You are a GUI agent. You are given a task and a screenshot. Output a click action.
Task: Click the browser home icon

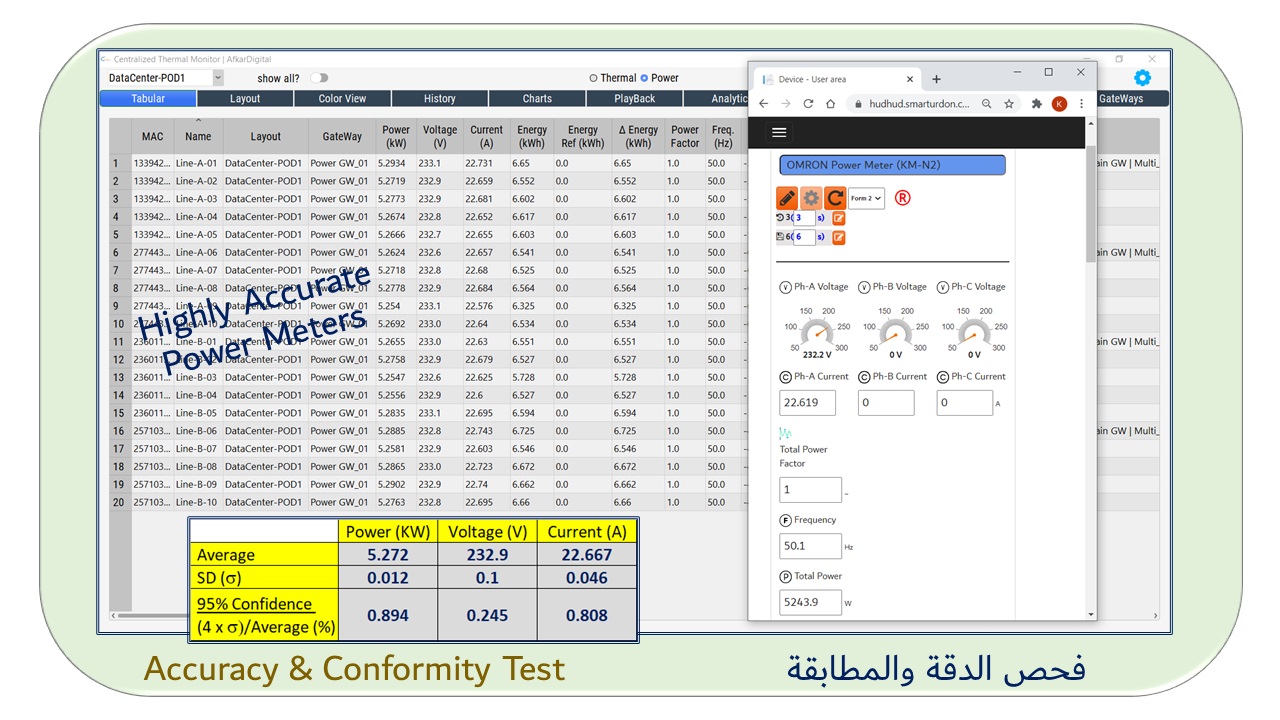pyautogui.click(x=831, y=104)
